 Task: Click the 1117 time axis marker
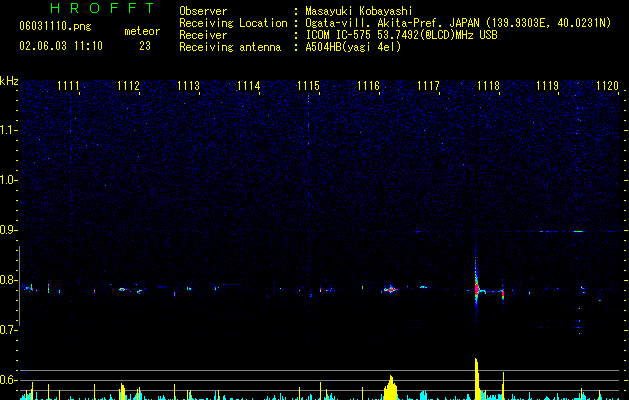(428, 86)
